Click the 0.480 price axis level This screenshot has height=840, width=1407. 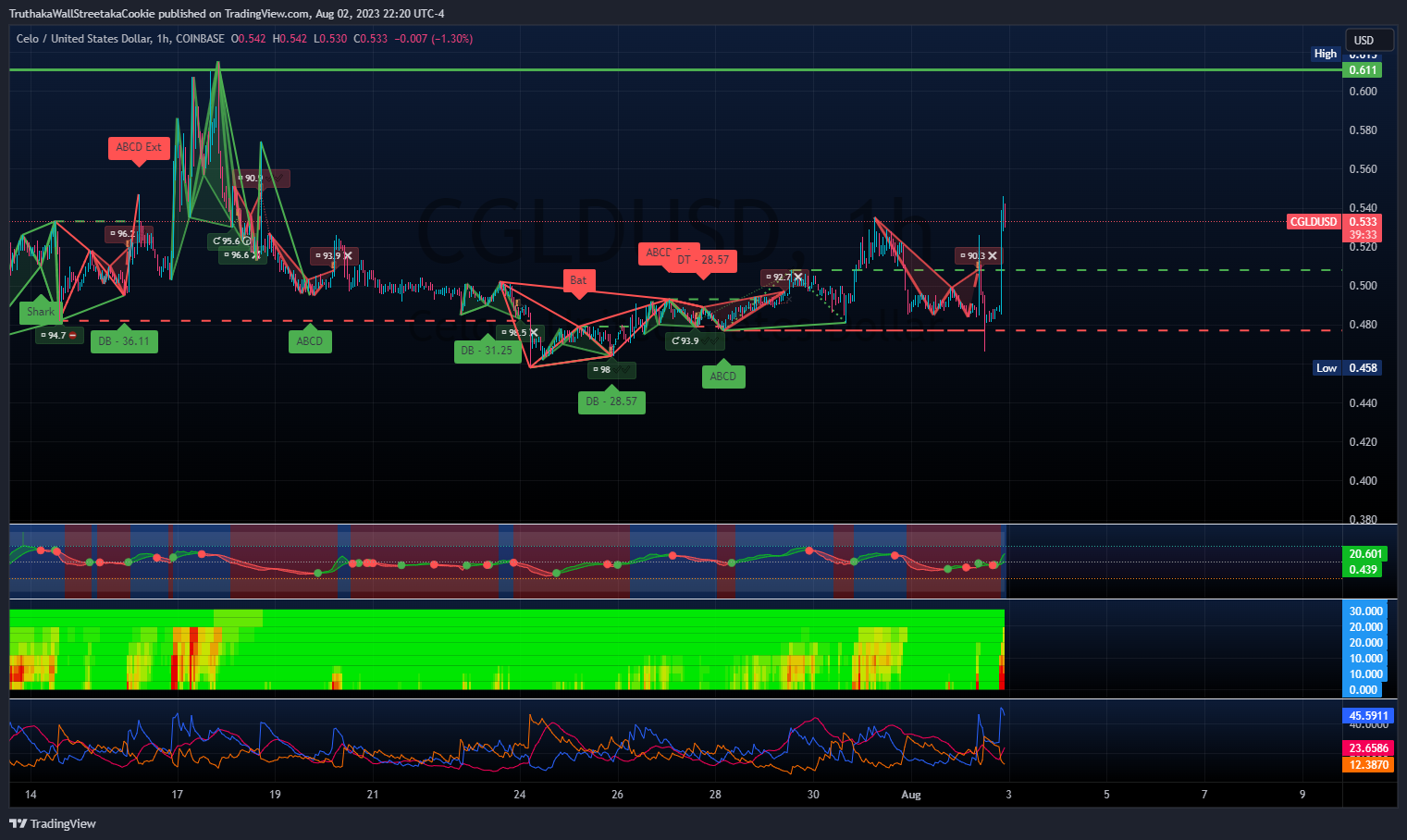pos(1363,325)
